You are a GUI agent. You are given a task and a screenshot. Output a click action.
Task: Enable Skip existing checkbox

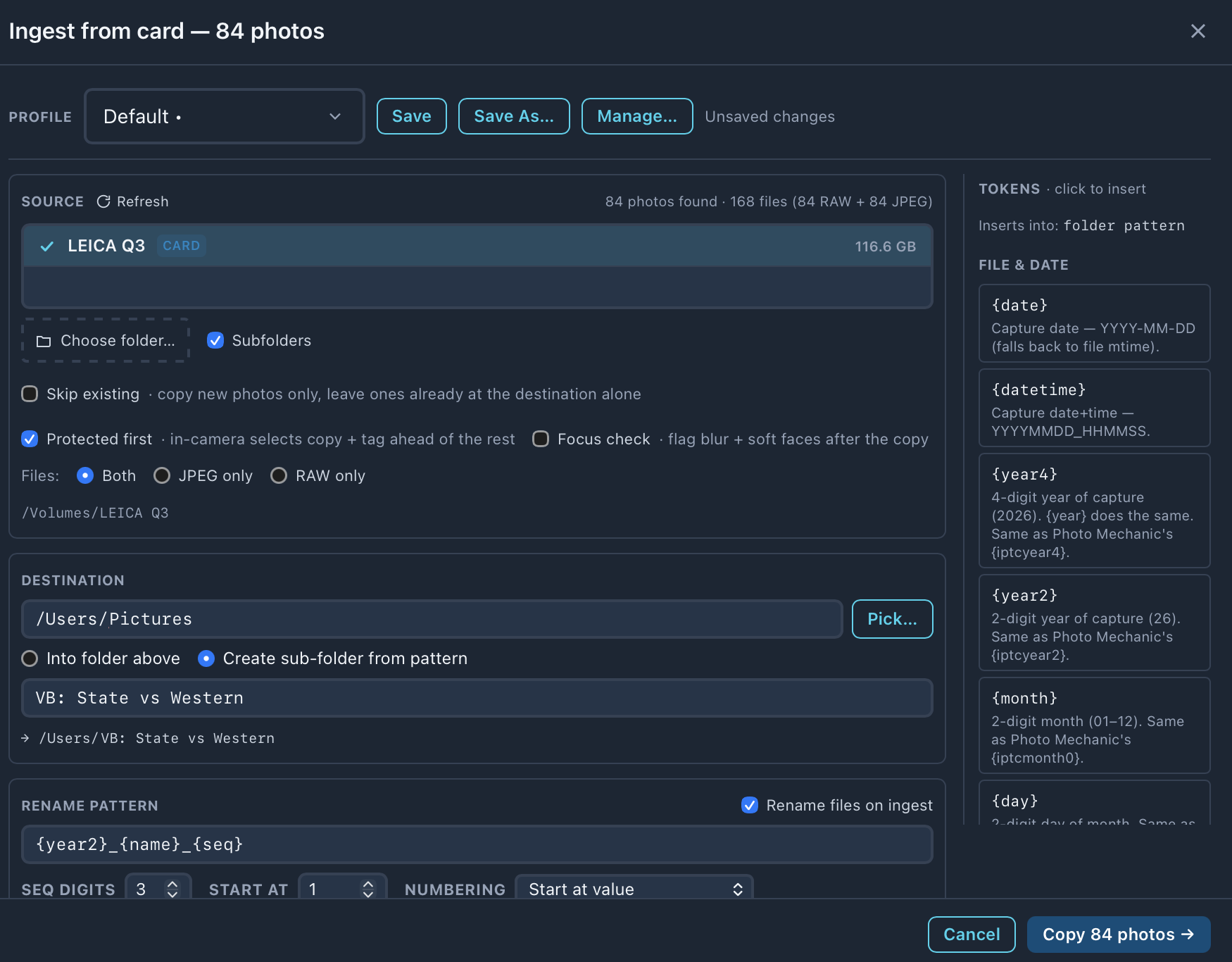pyautogui.click(x=30, y=394)
